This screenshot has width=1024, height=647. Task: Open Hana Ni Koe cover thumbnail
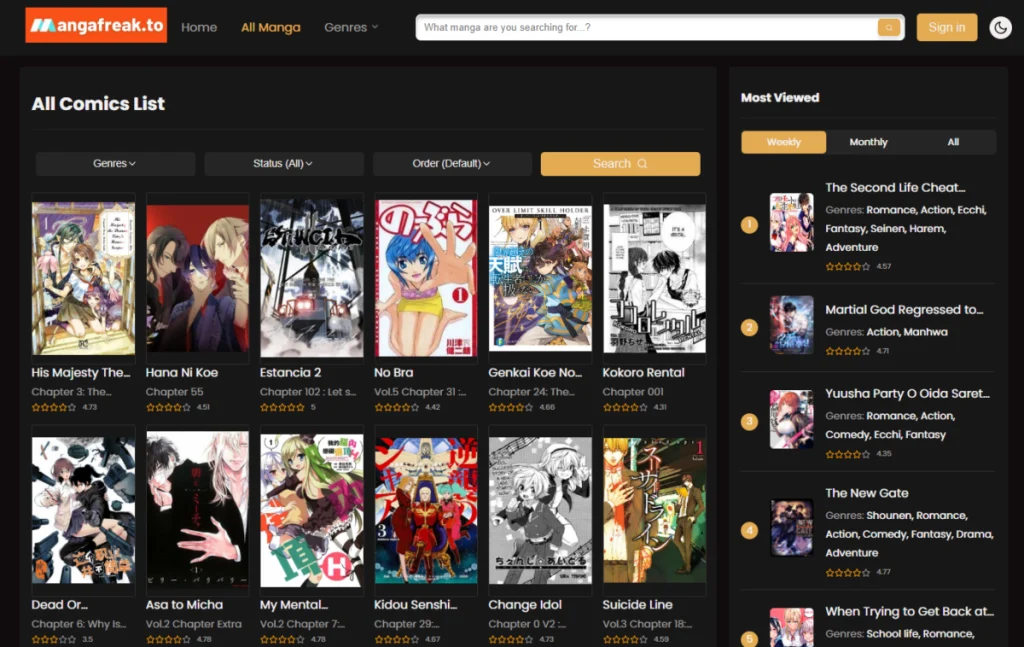[x=197, y=278]
